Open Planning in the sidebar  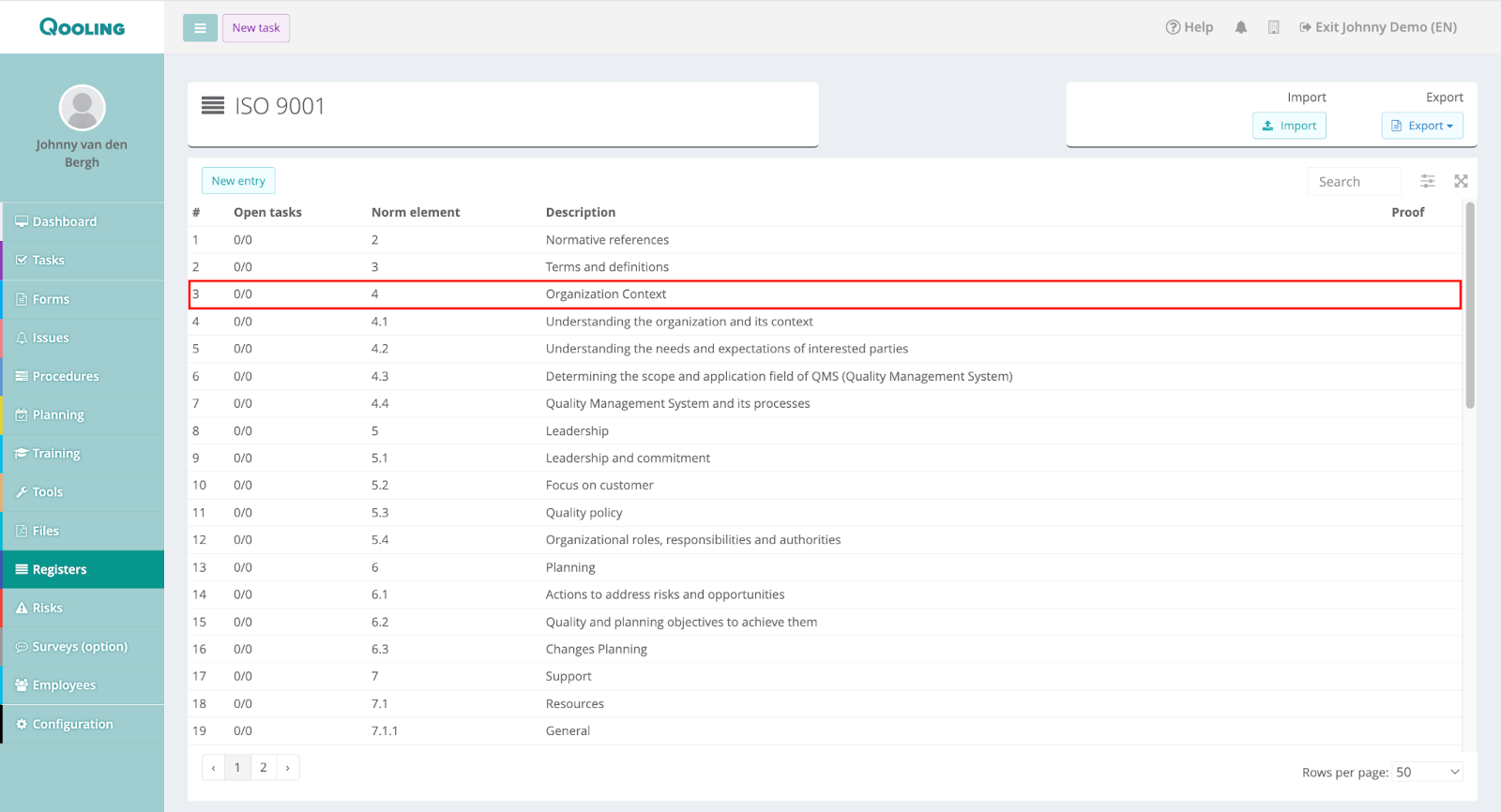point(83,414)
